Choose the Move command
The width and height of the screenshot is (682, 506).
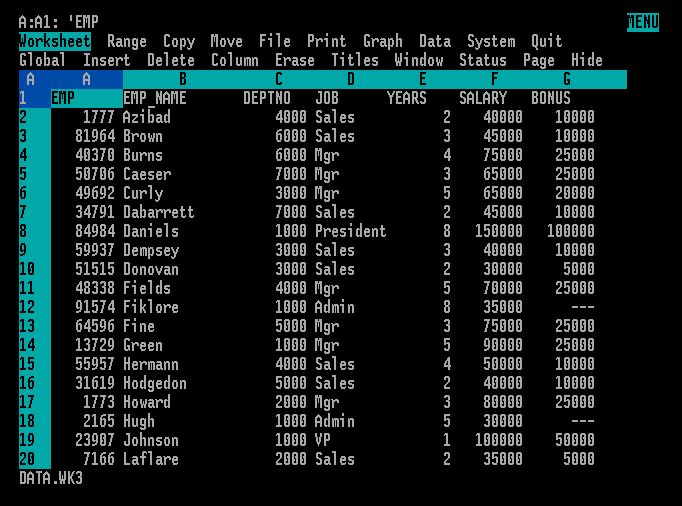[226, 41]
